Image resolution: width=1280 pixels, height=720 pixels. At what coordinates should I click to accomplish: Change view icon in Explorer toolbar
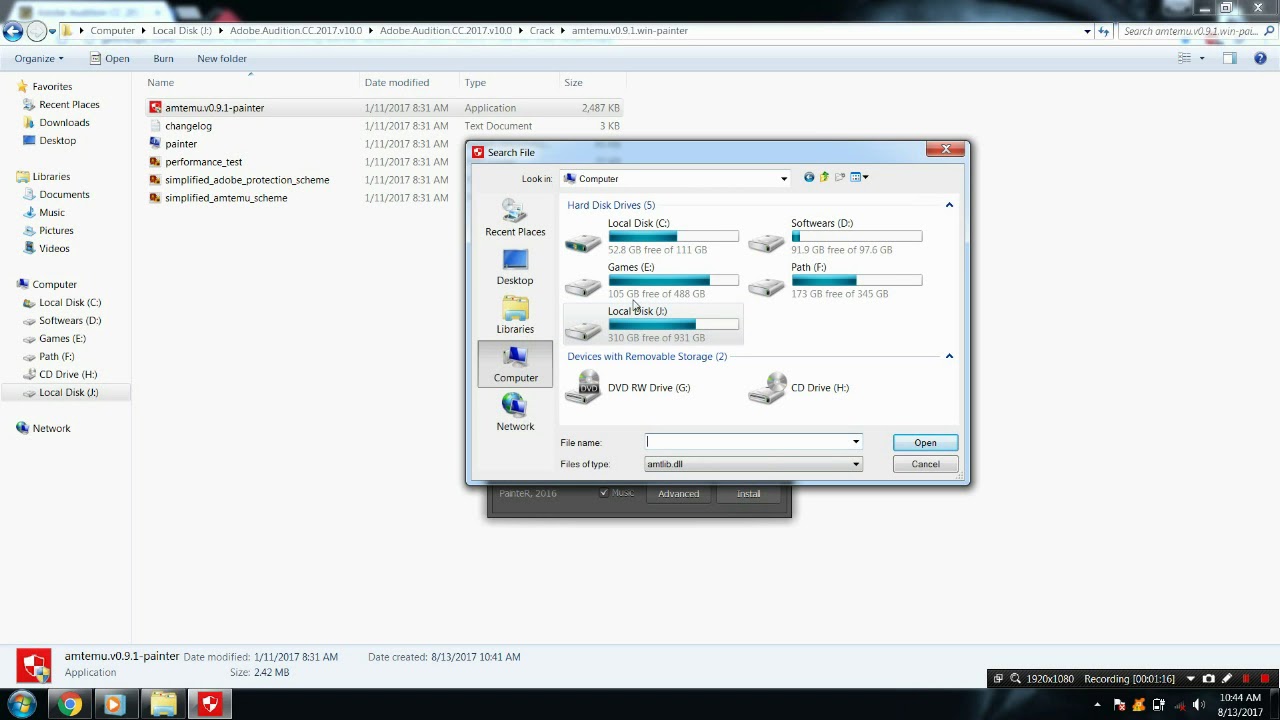[1185, 58]
